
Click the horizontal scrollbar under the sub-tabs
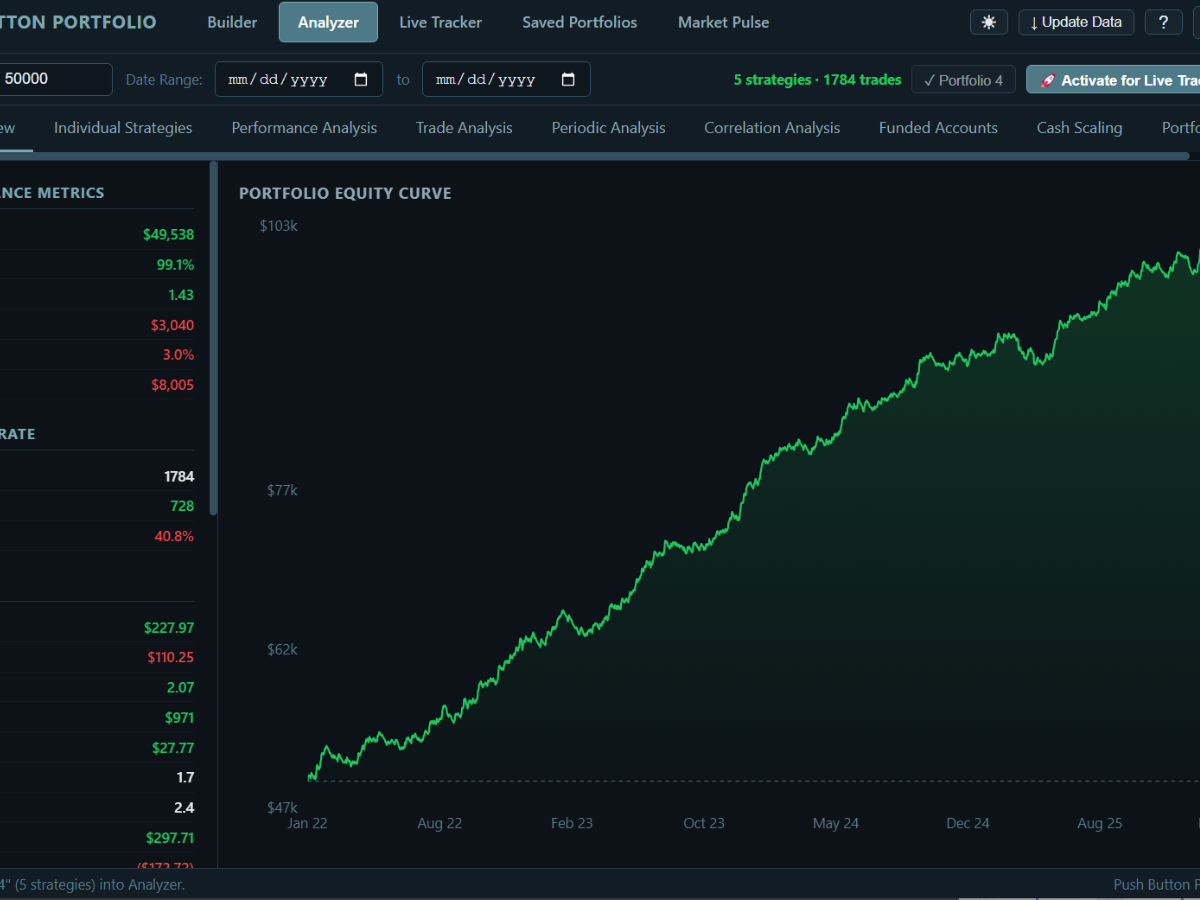(x=594, y=156)
